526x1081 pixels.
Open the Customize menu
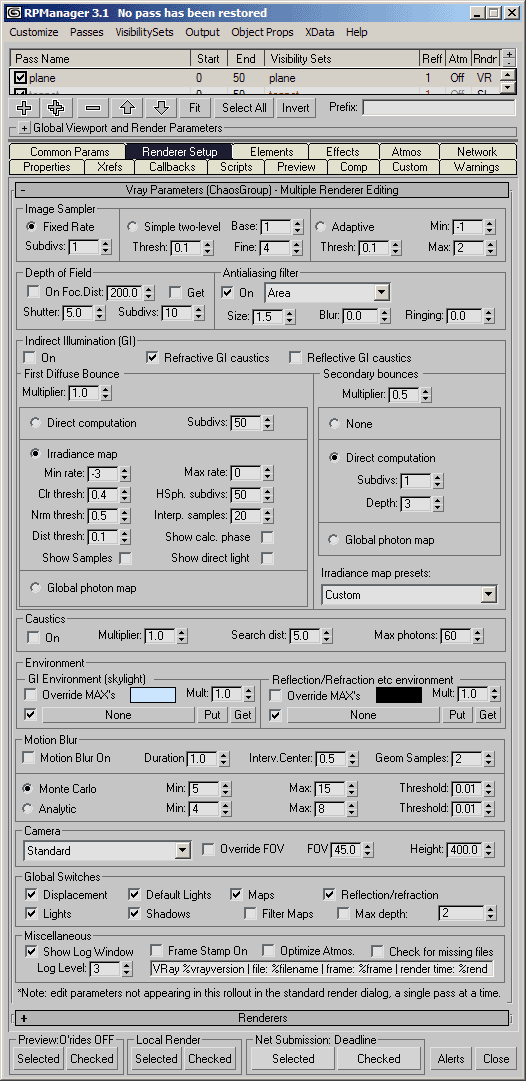(34, 32)
